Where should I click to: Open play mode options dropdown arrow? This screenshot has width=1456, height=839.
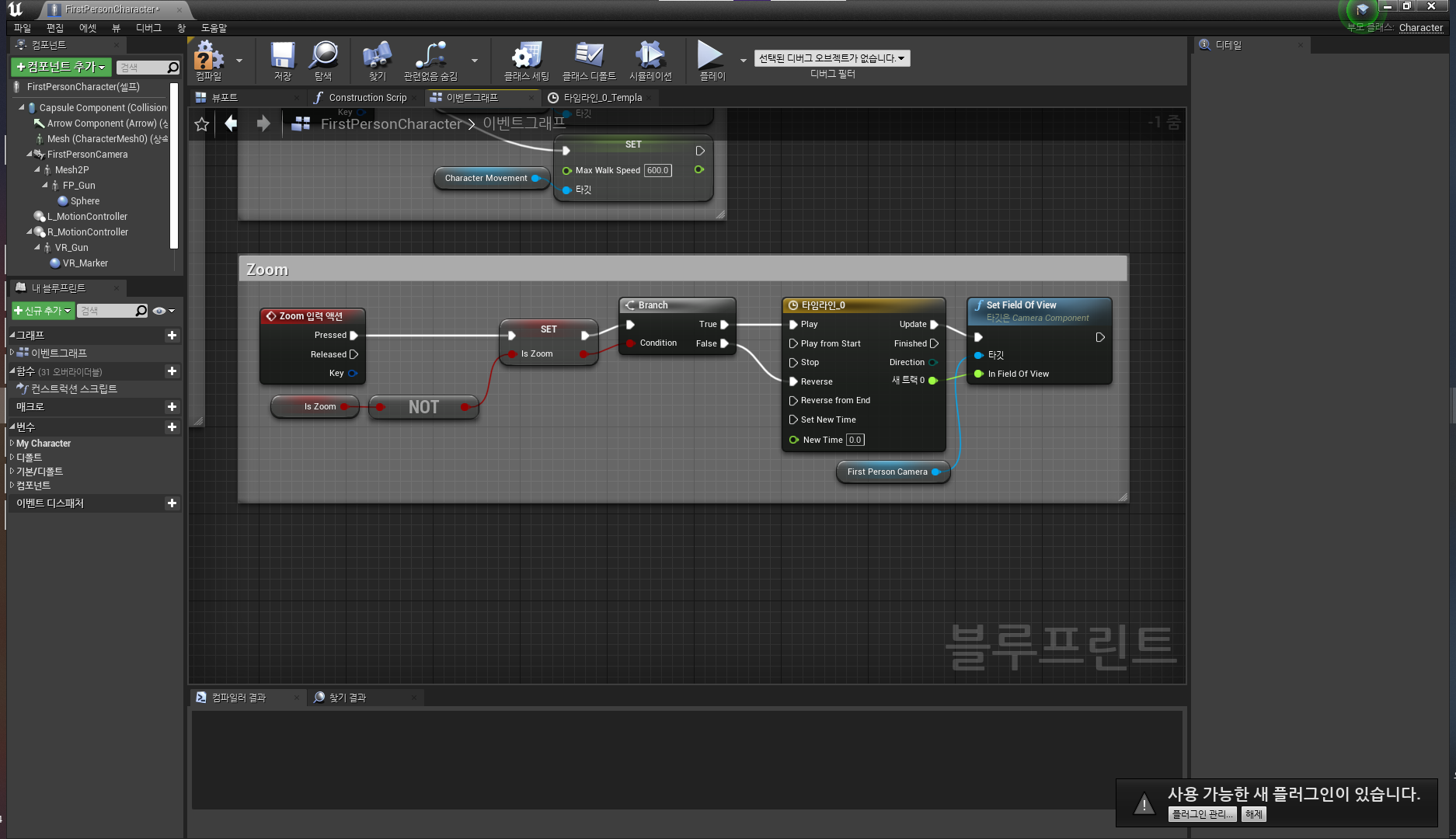[x=743, y=61]
